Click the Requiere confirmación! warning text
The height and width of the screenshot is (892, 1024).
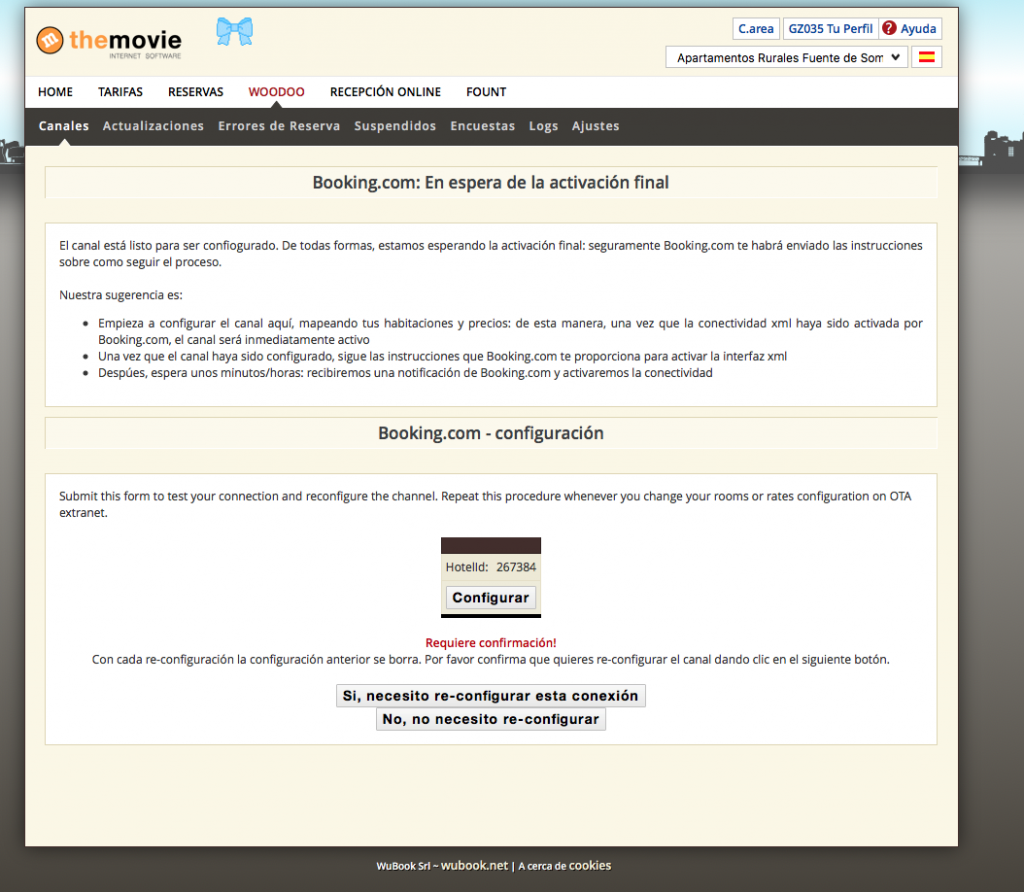tap(491, 643)
